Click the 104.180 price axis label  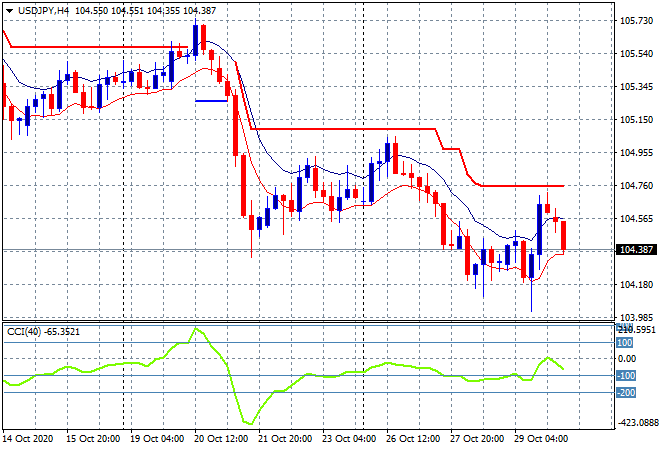coord(636,285)
